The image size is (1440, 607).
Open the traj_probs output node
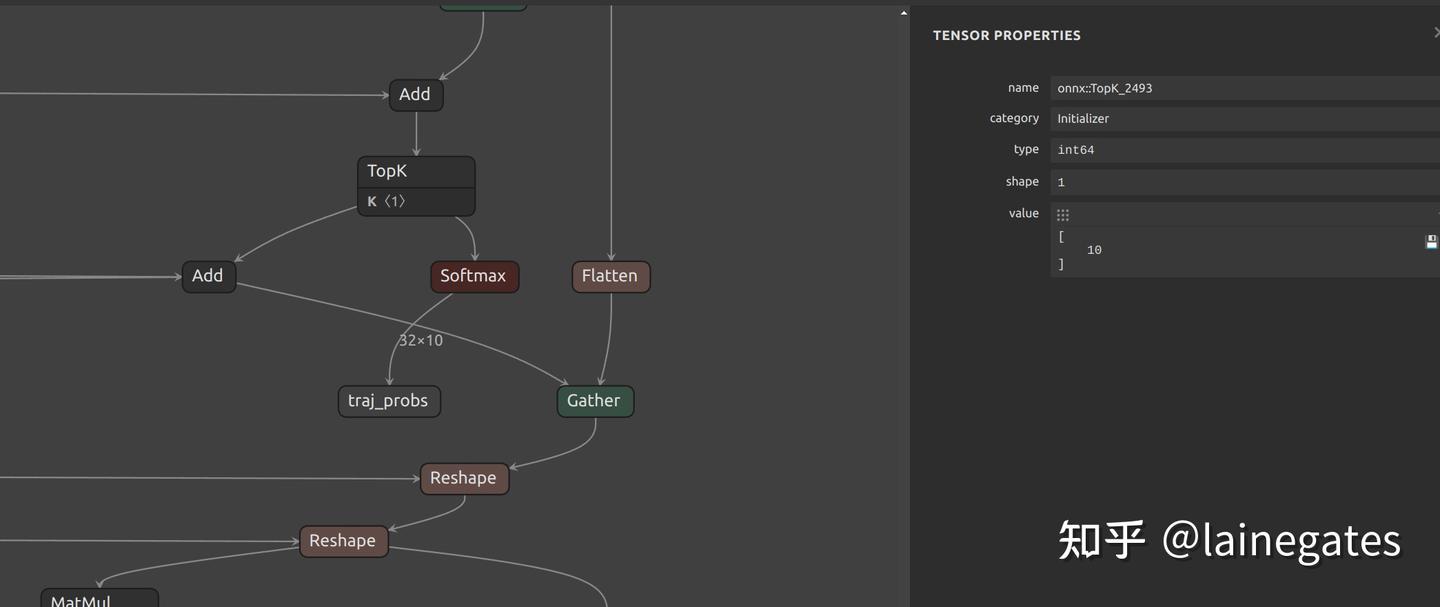tap(389, 400)
